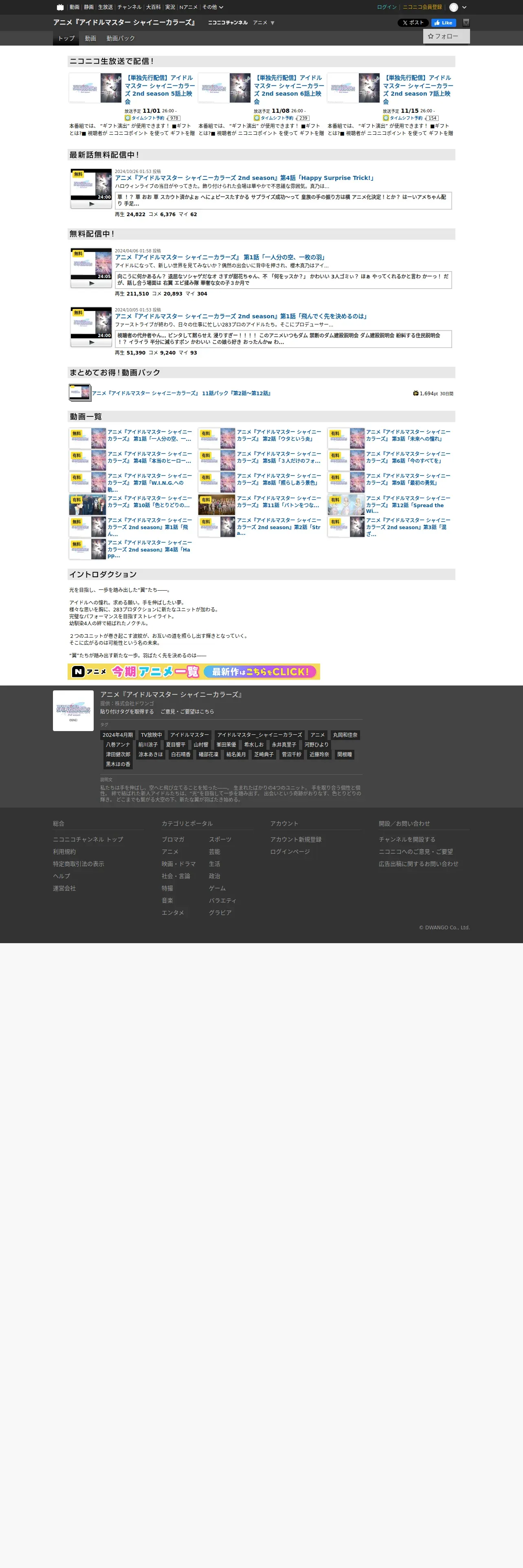The image size is (523, 1568).
Task: Open the その他 dropdown in top bar
Action: tap(213, 7)
